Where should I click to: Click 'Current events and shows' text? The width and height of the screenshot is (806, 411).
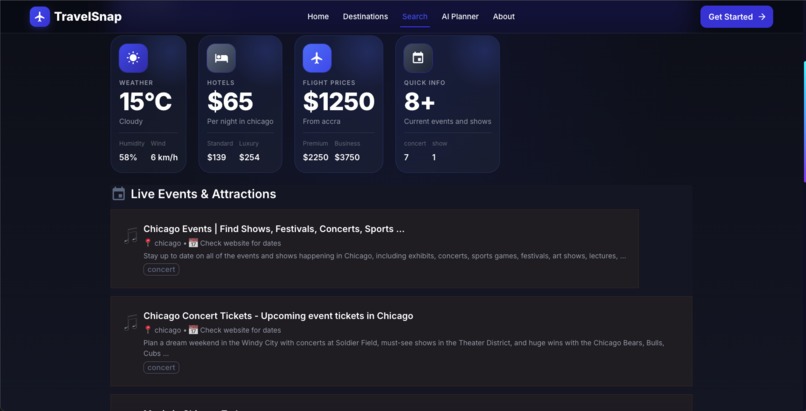448,122
